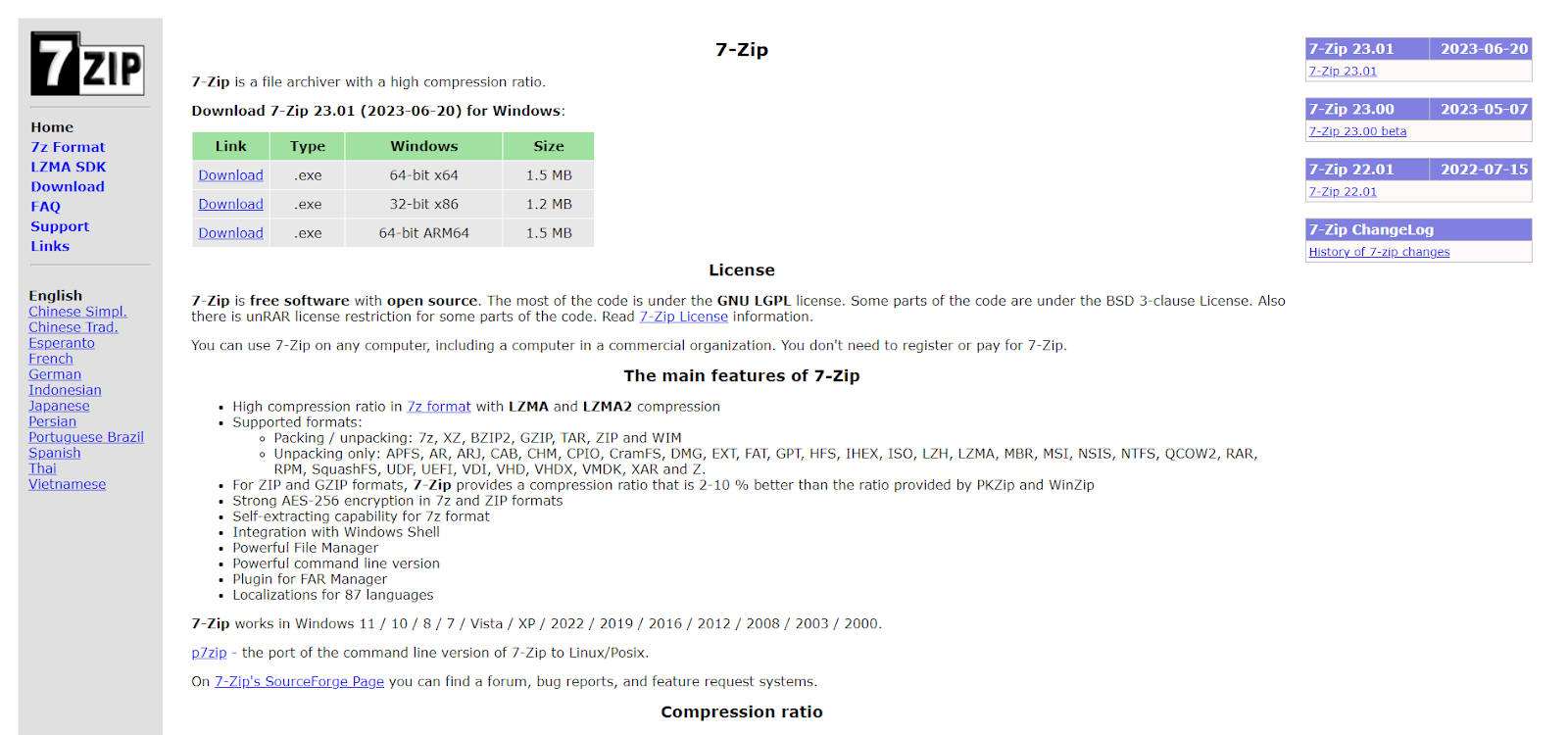
Task: Click the Type column header
Action: pyautogui.click(x=308, y=146)
